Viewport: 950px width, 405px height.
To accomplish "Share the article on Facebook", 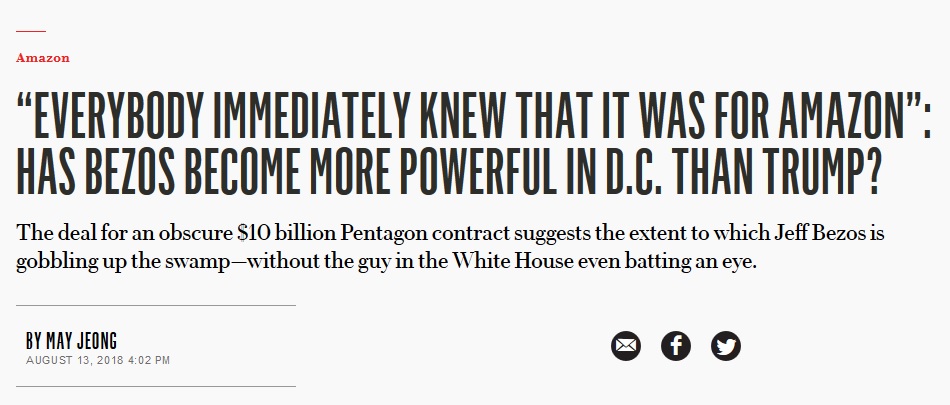I will click(x=676, y=346).
